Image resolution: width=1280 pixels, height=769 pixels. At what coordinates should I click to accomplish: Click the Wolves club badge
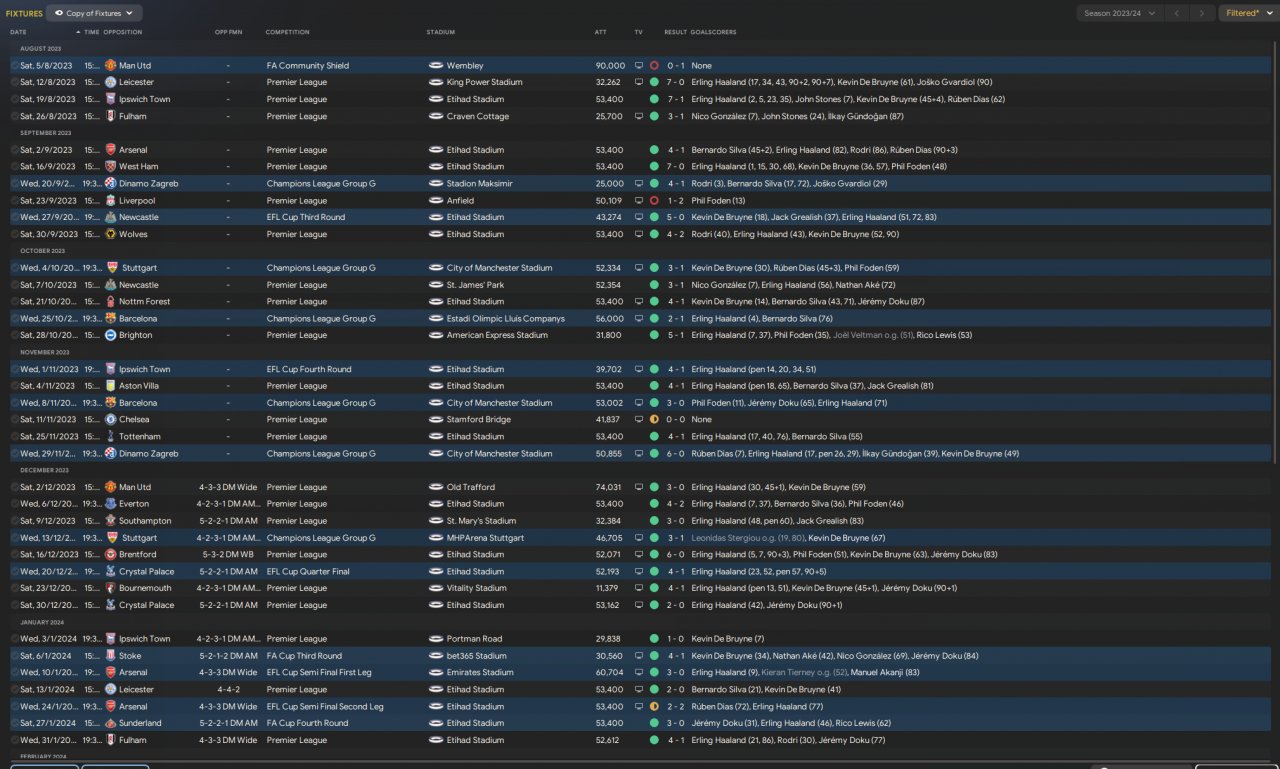[110, 234]
